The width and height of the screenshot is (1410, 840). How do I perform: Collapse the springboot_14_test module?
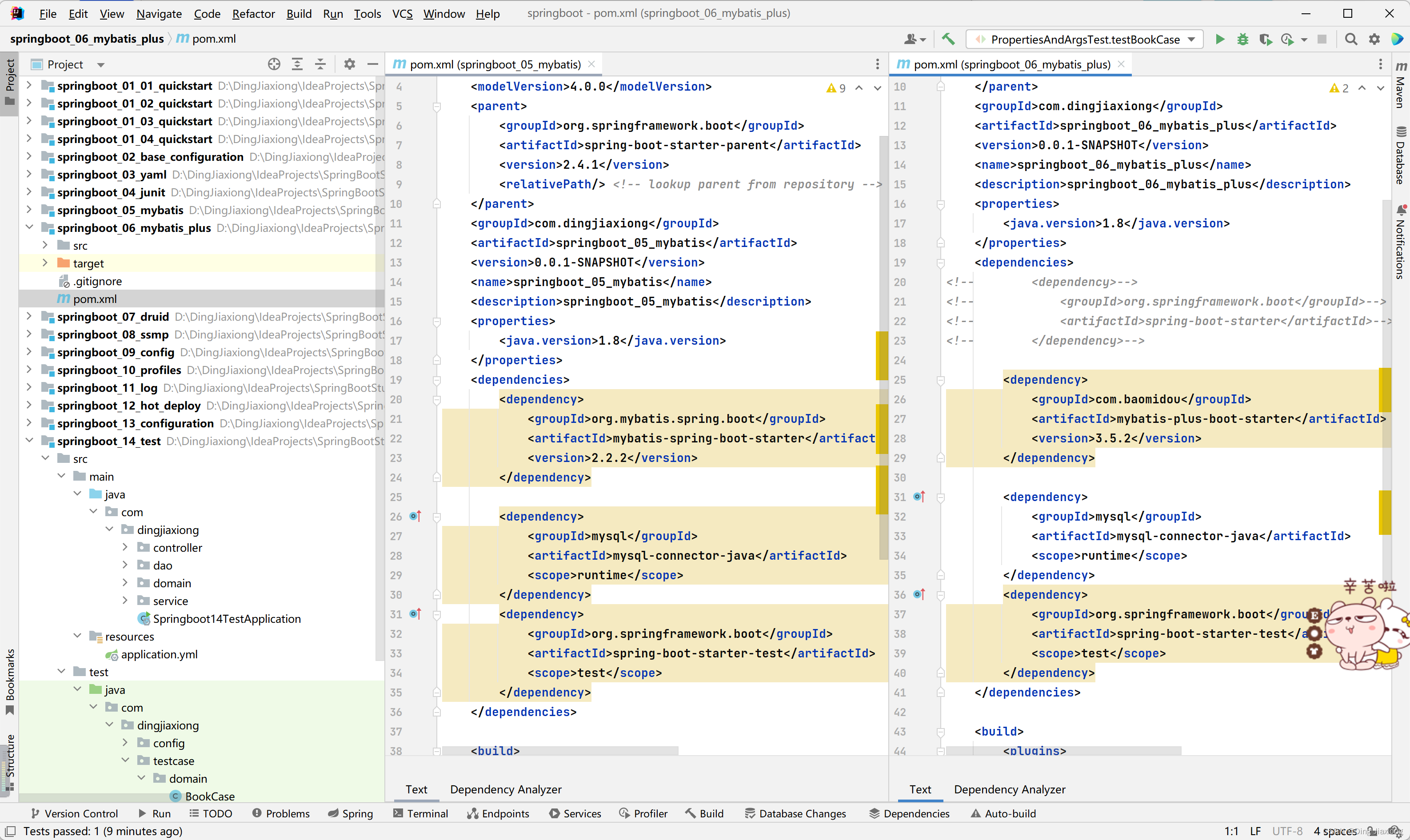[x=29, y=441]
